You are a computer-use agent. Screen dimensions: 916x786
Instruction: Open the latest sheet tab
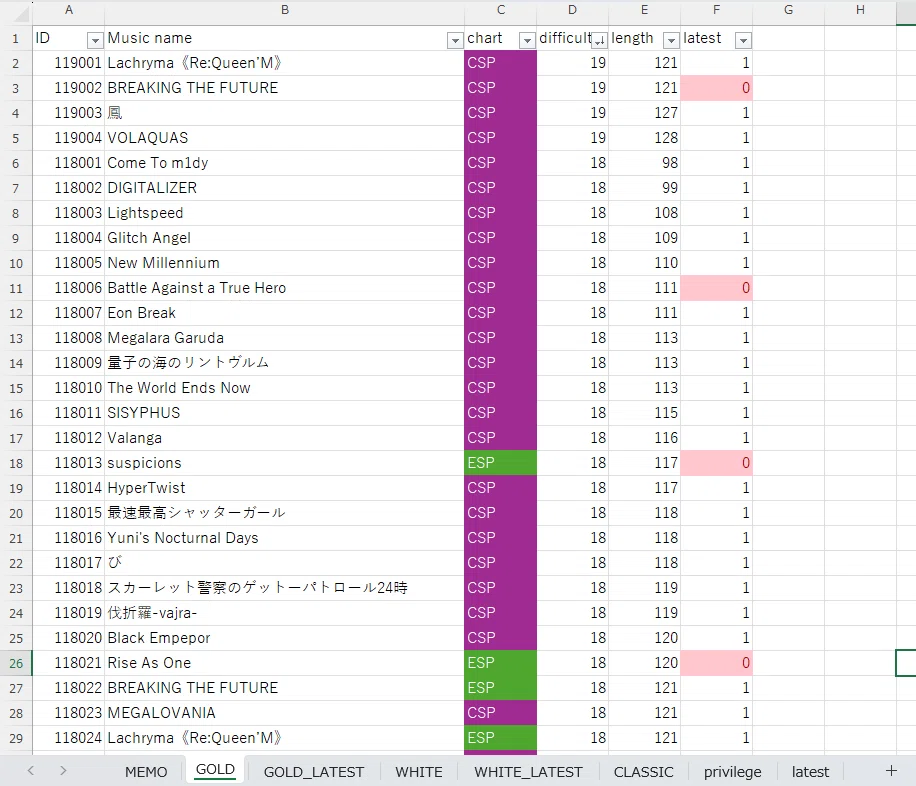(x=810, y=772)
